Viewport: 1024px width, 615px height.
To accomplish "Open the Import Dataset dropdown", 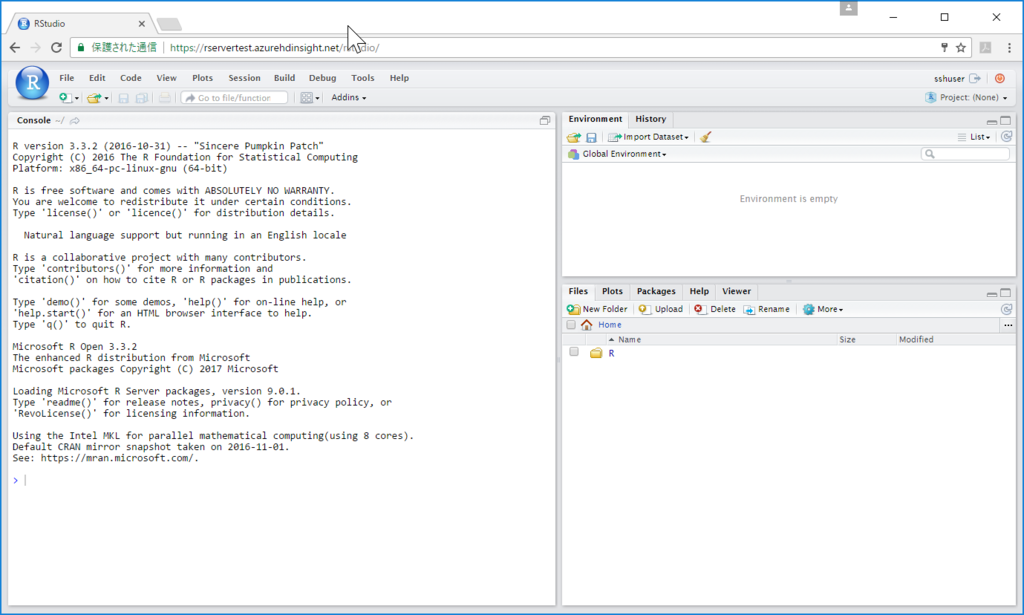I will [x=648, y=137].
